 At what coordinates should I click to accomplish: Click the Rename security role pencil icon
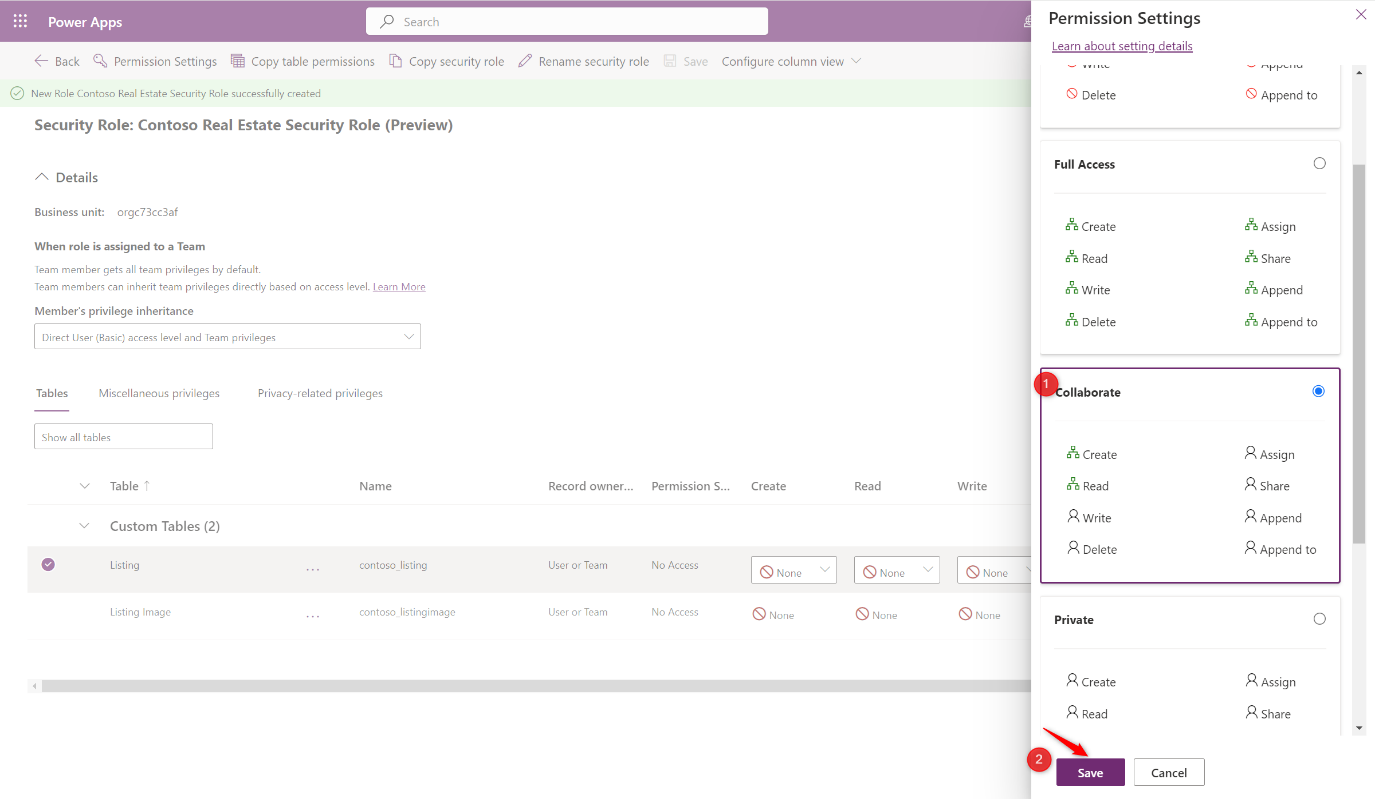[x=524, y=61]
